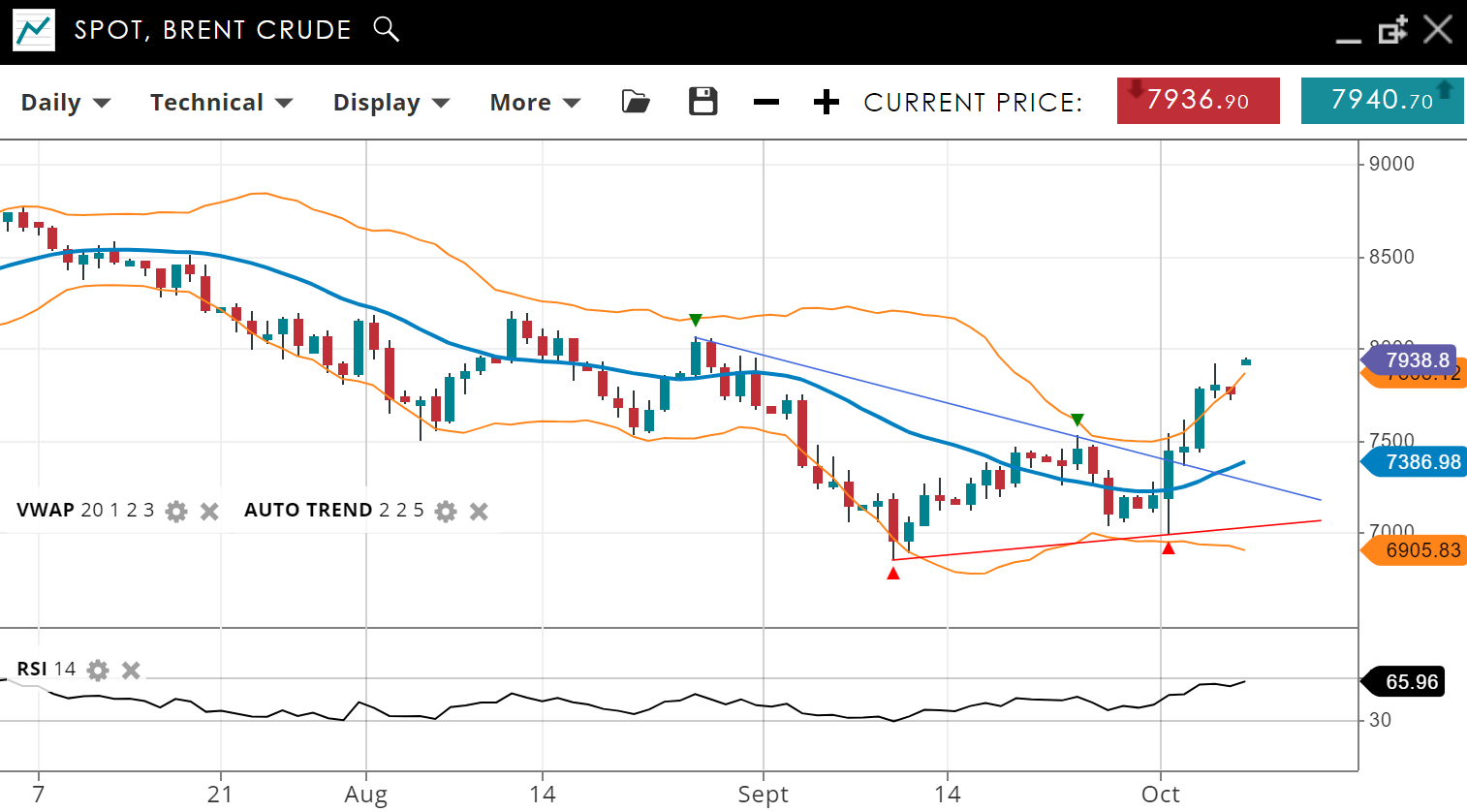Open VWAP indicator settings gear
The height and width of the screenshot is (812, 1467).
(176, 511)
